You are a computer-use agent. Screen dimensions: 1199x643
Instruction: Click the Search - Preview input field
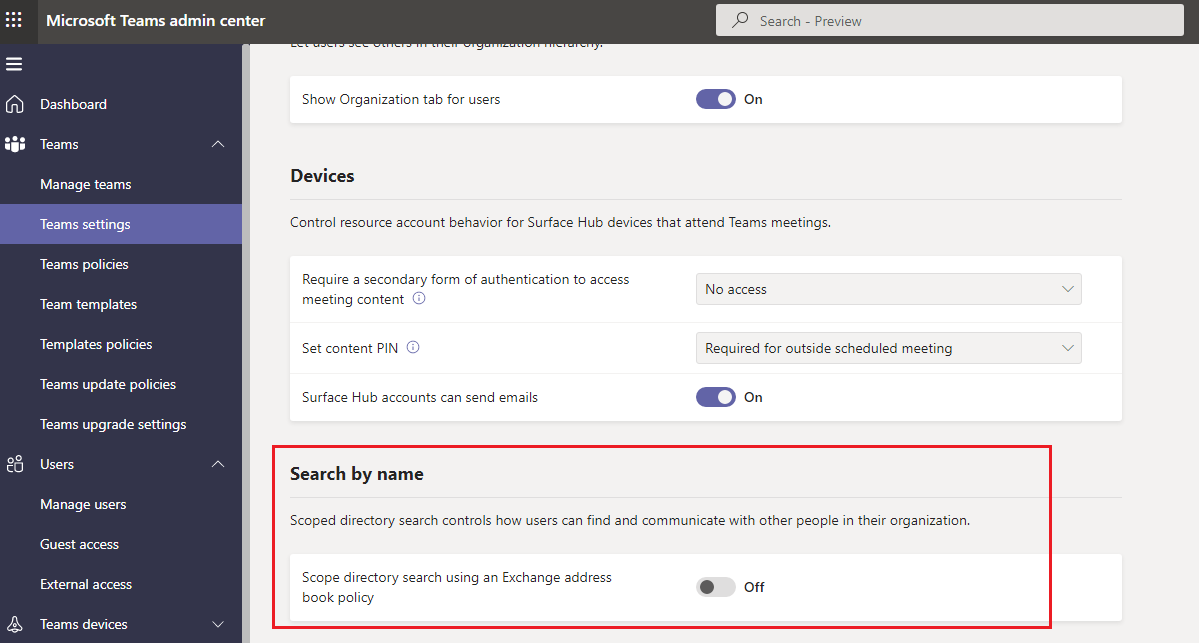[948, 20]
